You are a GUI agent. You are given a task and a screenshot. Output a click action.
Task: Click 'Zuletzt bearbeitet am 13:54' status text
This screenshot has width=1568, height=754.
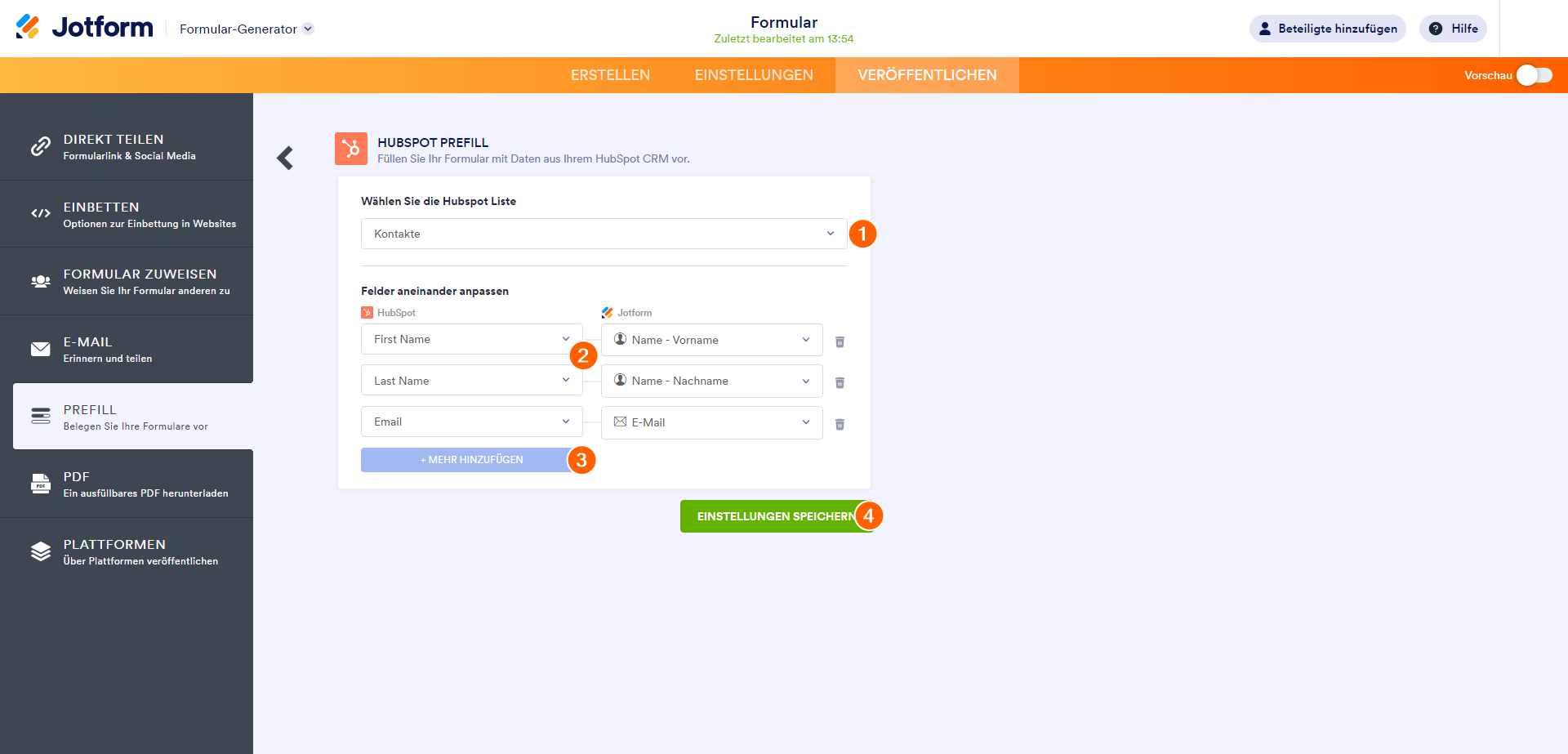point(784,38)
